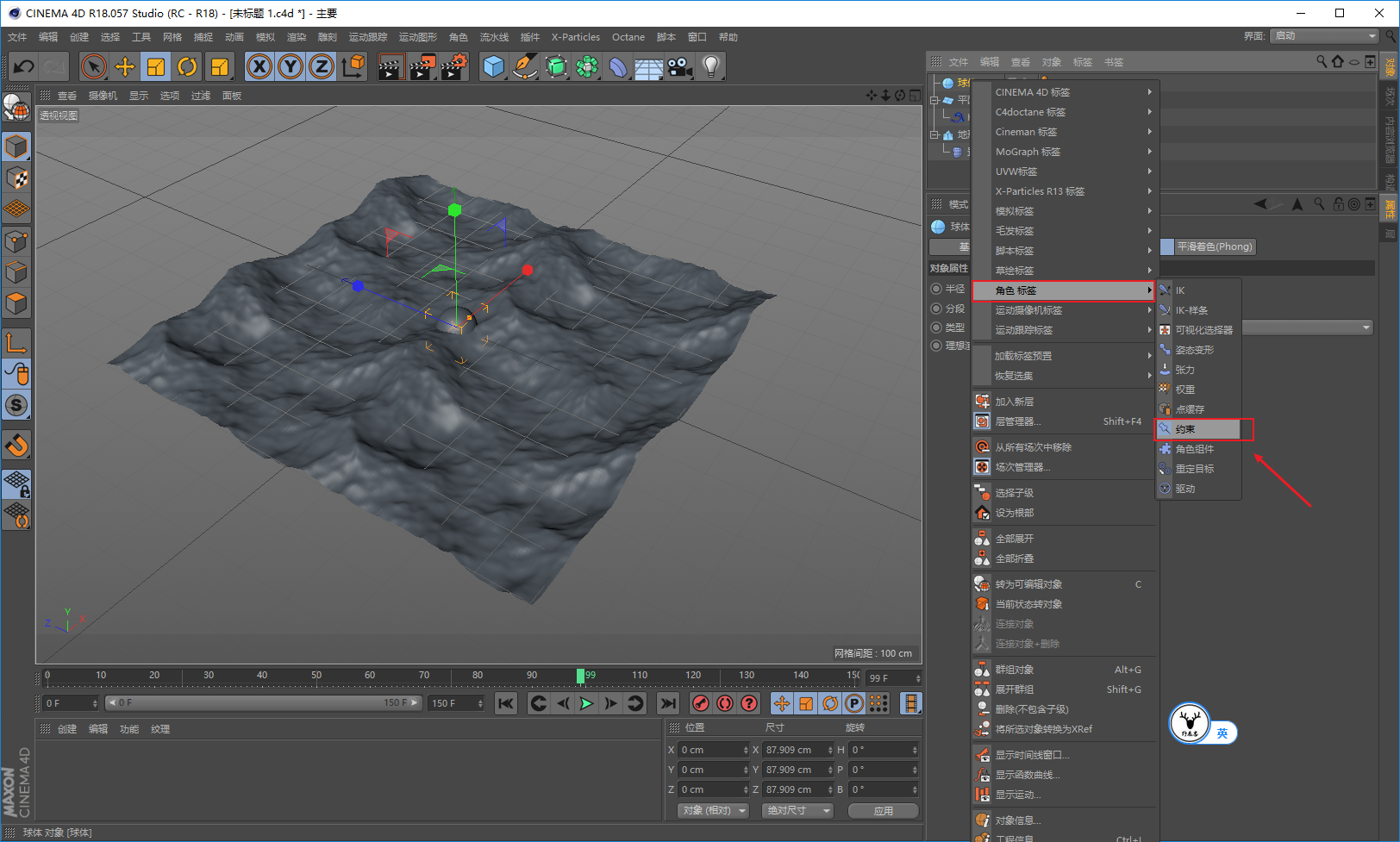The height and width of the screenshot is (842, 1400).
Task: Open the 对象 (相对) coordinate dropdown
Action: (x=713, y=811)
